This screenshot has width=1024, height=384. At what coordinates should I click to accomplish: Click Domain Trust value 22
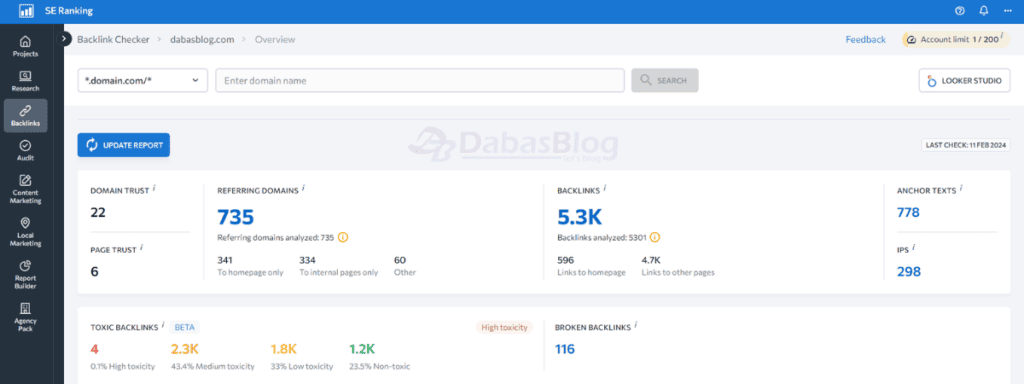click(x=98, y=212)
